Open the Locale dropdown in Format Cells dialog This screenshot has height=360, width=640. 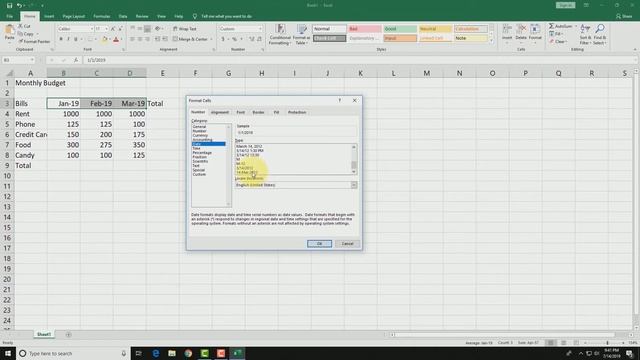tap(354, 185)
